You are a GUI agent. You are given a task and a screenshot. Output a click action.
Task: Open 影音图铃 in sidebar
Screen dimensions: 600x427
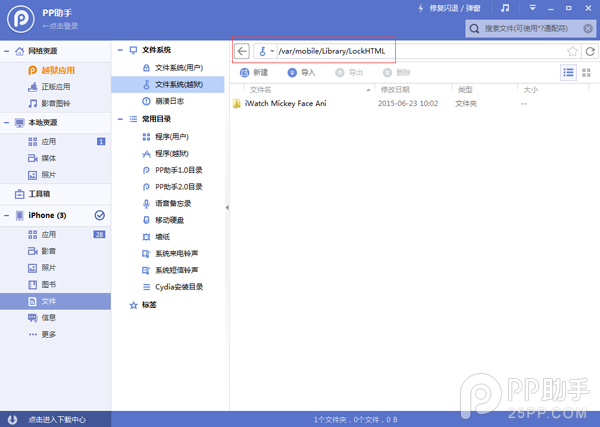pos(55,103)
